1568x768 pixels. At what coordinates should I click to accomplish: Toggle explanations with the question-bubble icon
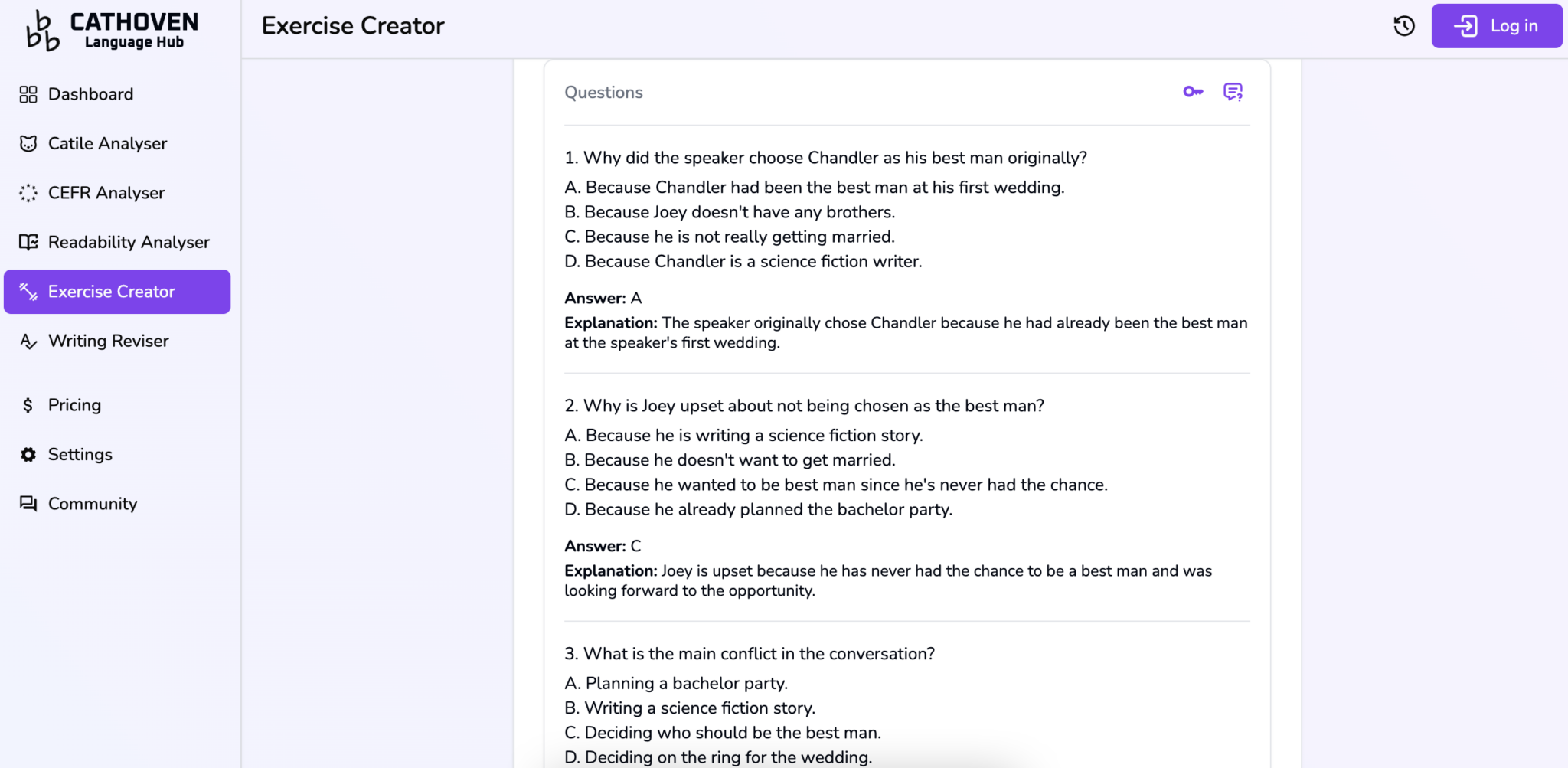tap(1232, 91)
